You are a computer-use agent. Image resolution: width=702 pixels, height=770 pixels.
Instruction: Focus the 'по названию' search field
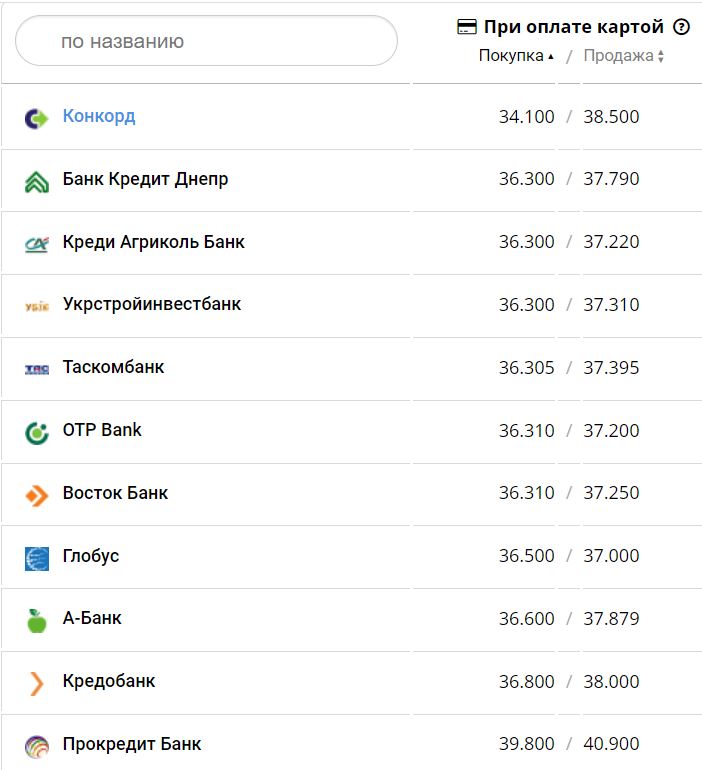pos(206,41)
